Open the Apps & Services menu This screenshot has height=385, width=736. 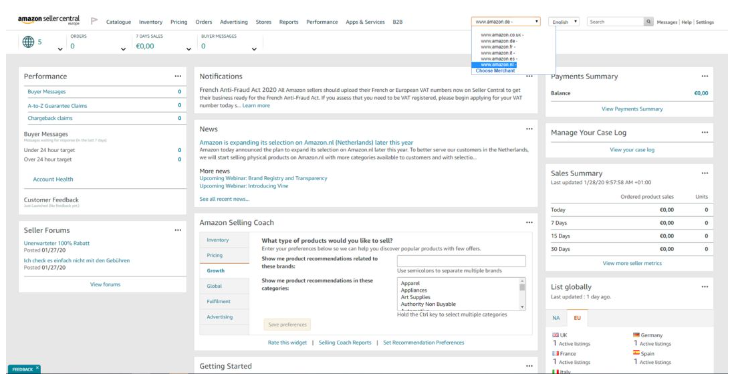point(365,22)
